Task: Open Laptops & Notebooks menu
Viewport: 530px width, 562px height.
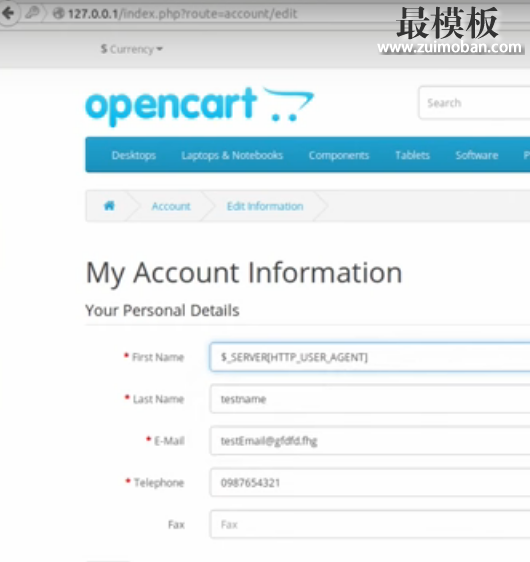Action: pos(232,155)
